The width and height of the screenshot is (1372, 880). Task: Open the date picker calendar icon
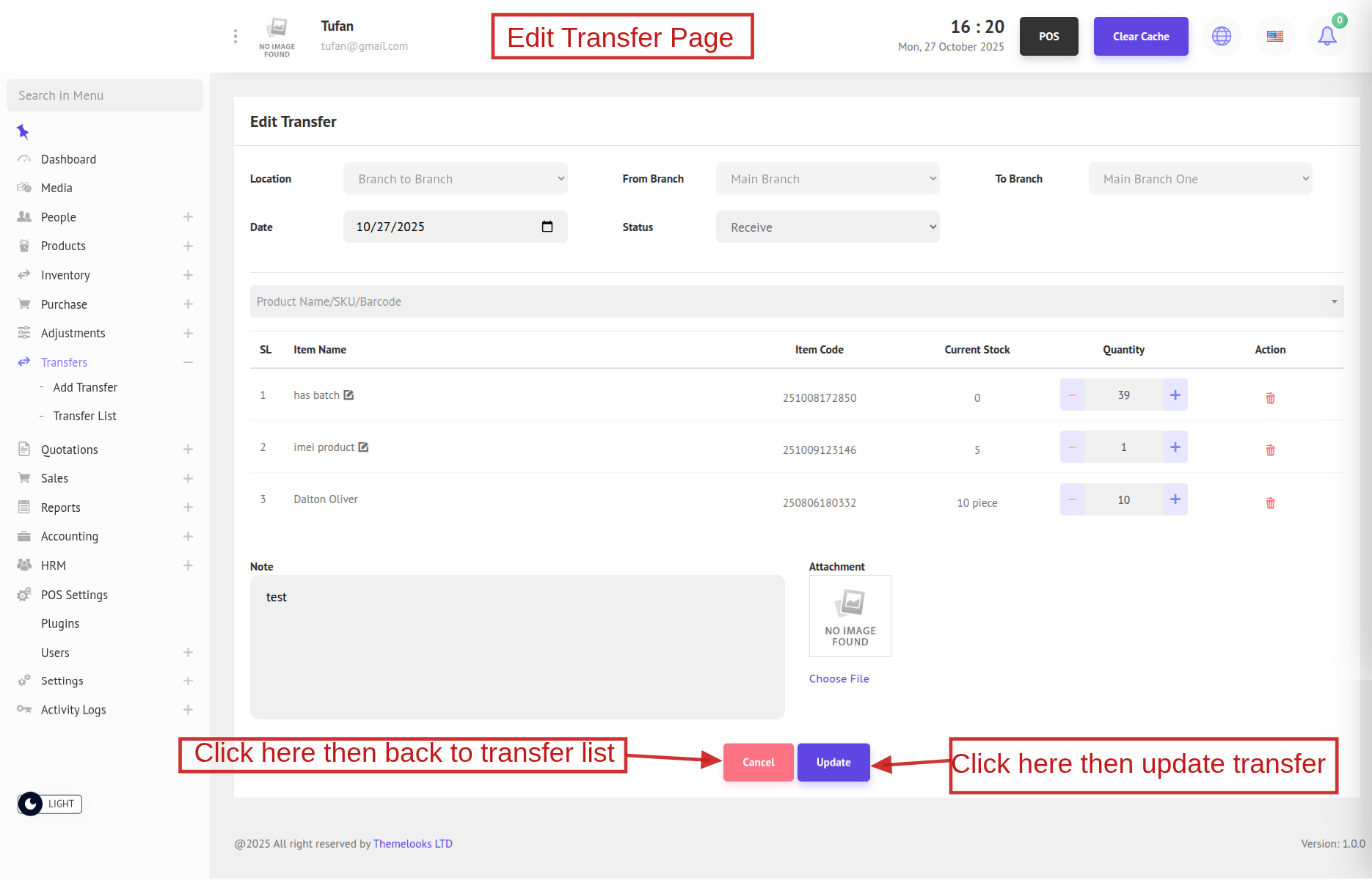click(x=547, y=227)
